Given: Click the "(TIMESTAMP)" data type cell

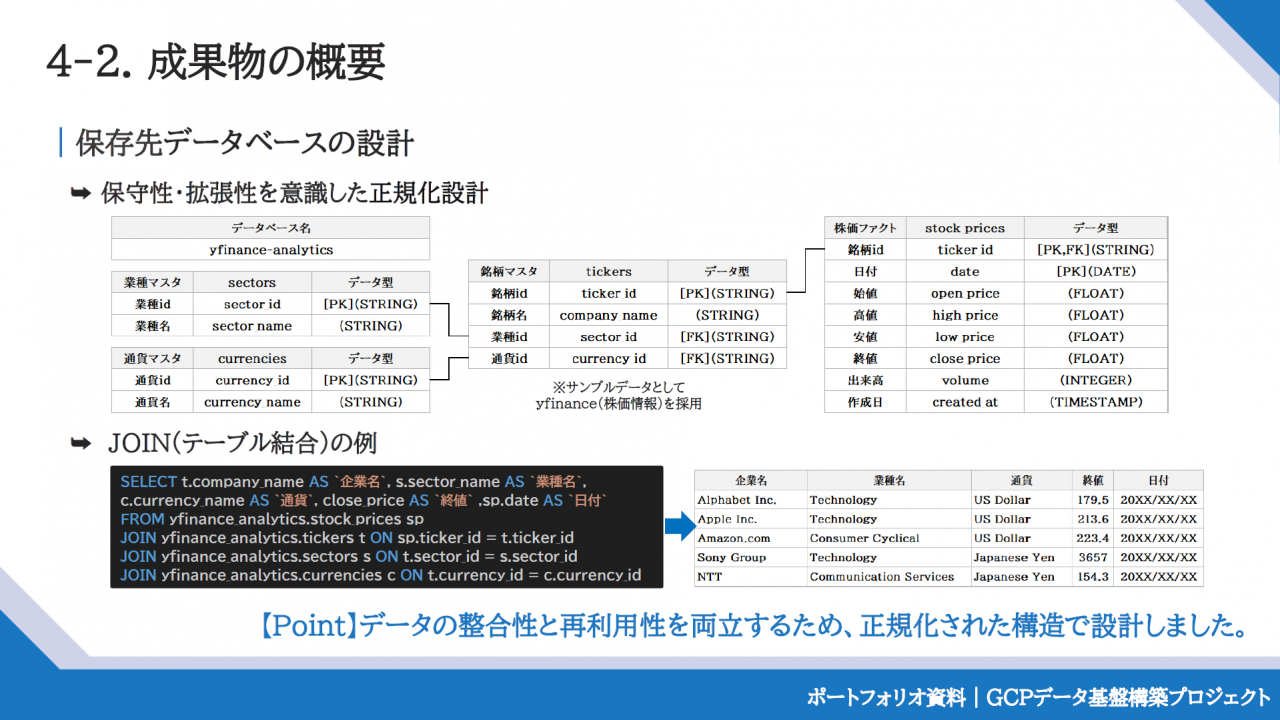Looking at the screenshot, I should tap(1096, 402).
